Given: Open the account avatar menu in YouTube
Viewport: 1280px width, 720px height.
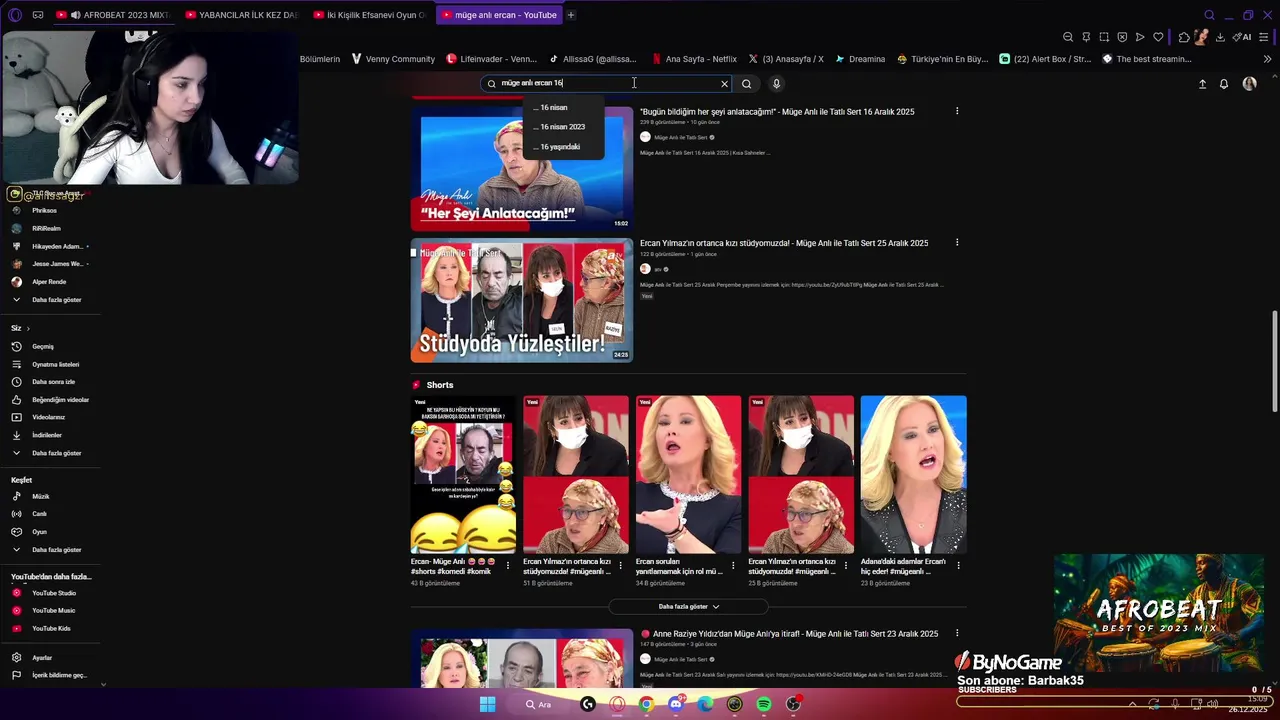Looking at the screenshot, I should (1249, 84).
